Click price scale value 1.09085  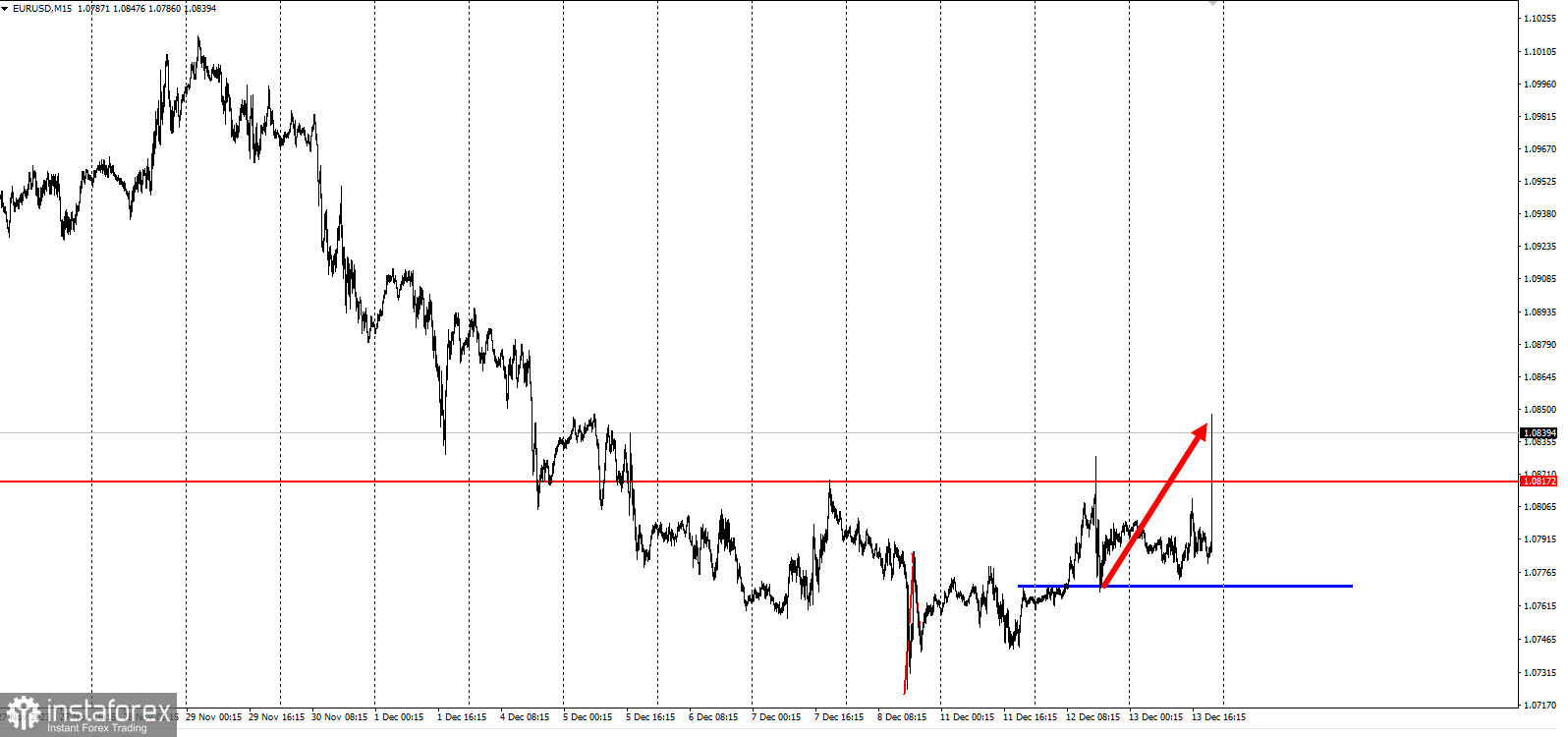[1540, 278]
